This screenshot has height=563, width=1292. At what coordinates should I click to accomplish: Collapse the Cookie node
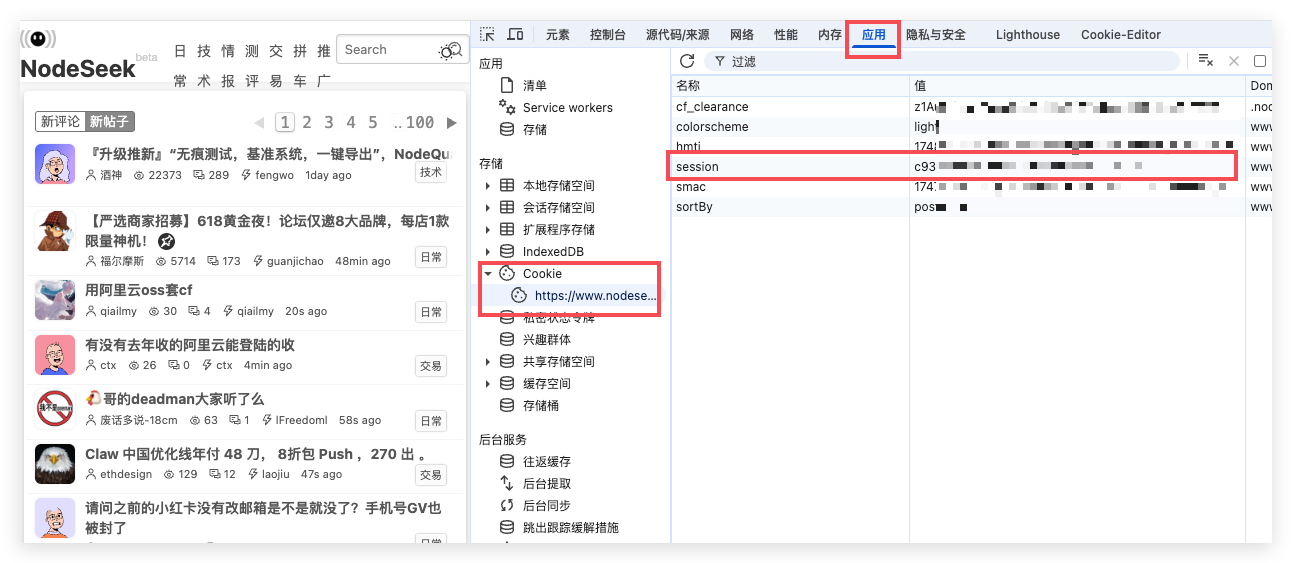[488, 274]
